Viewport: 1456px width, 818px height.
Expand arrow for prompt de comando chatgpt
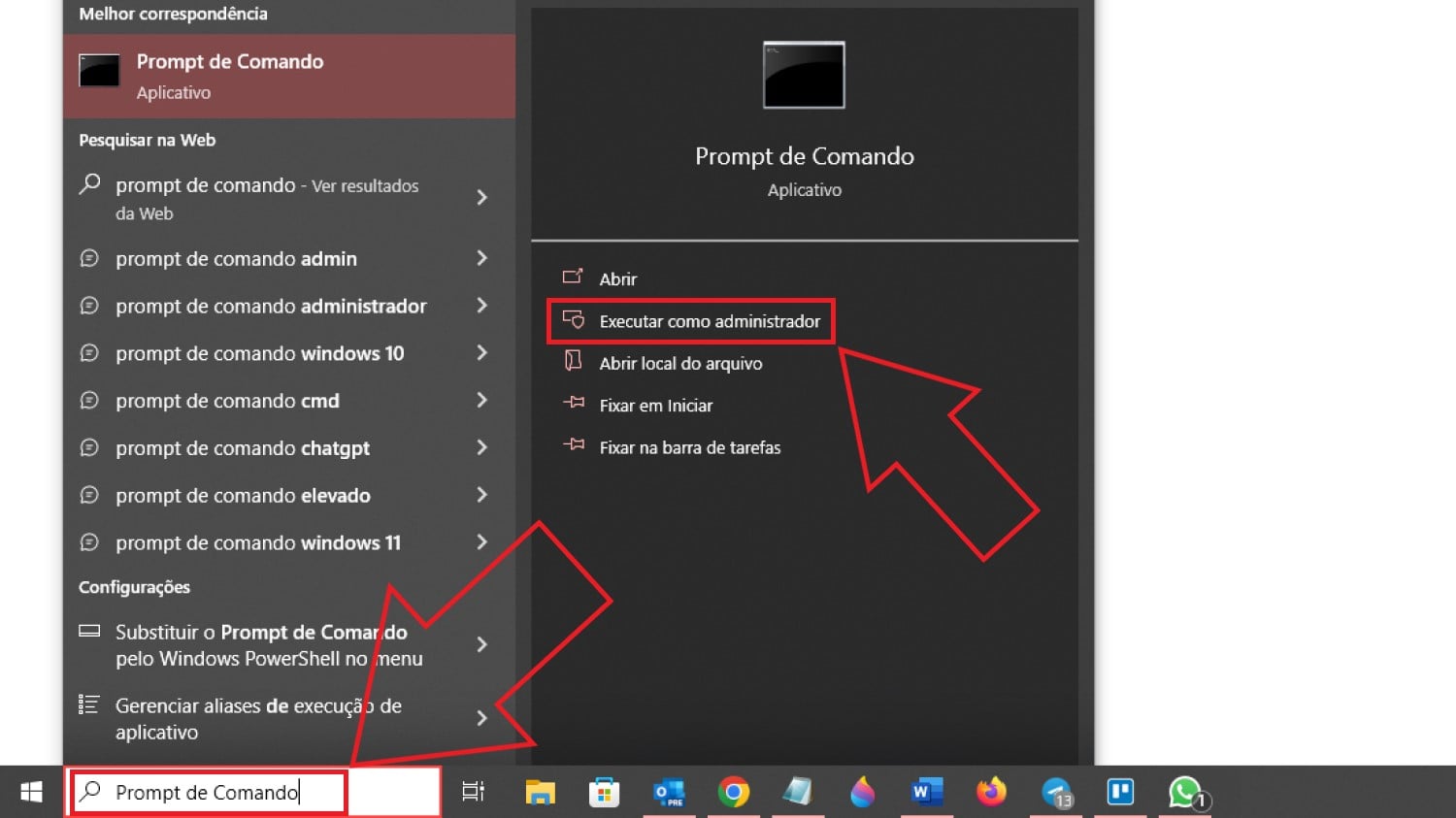[x=482, y=448]
